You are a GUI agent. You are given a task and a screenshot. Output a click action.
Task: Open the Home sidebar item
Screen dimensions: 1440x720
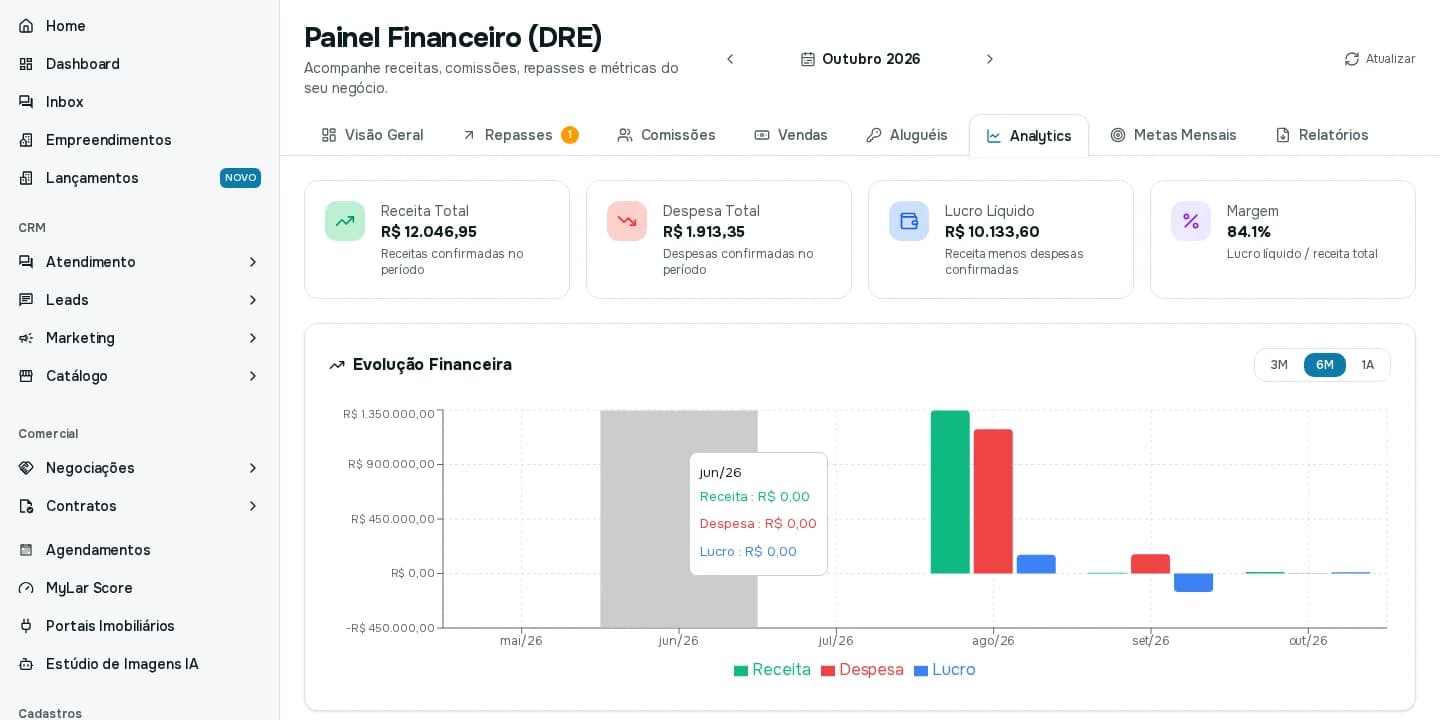click(x=139, y=26)
